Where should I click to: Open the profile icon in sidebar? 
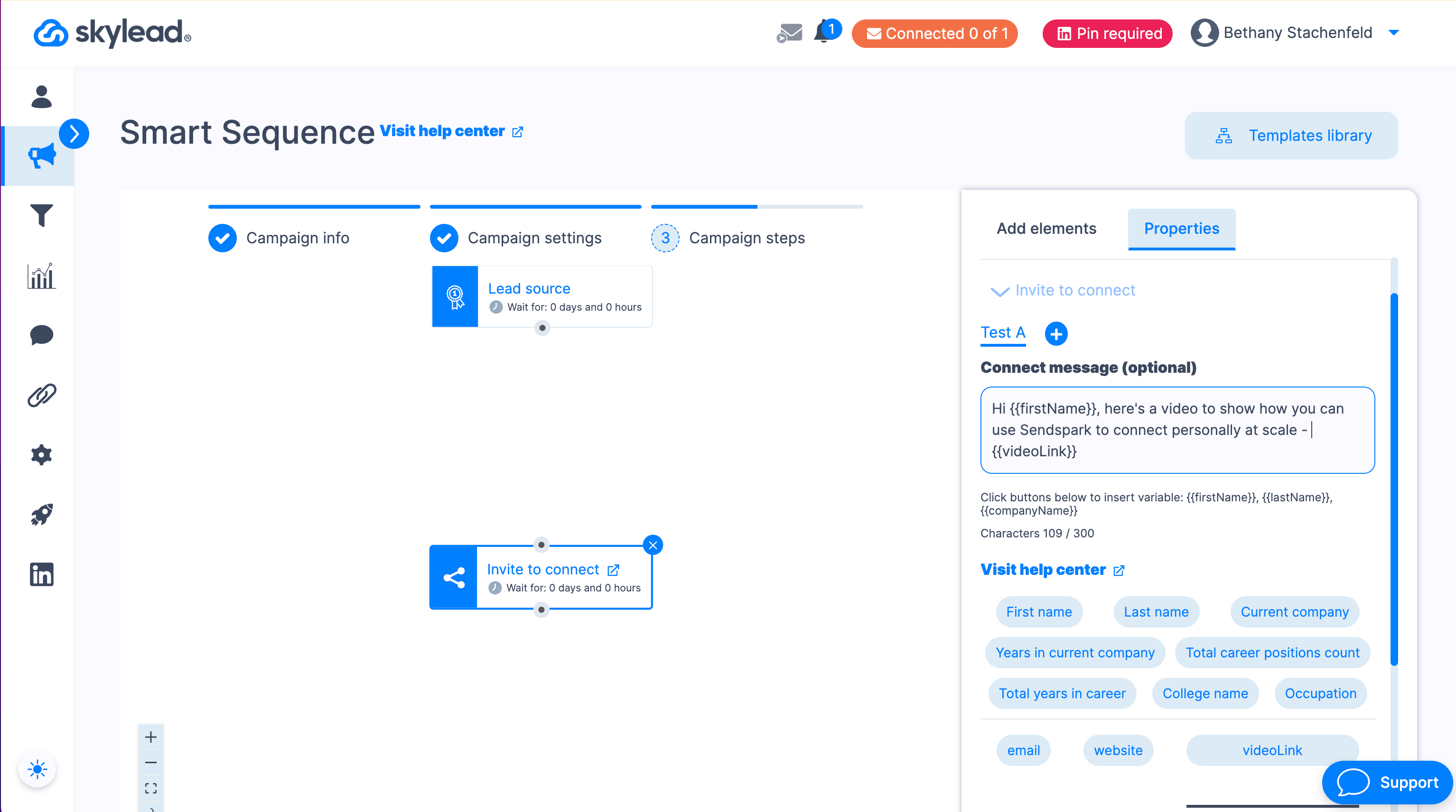pyautogui.click(x=41, y=97)
